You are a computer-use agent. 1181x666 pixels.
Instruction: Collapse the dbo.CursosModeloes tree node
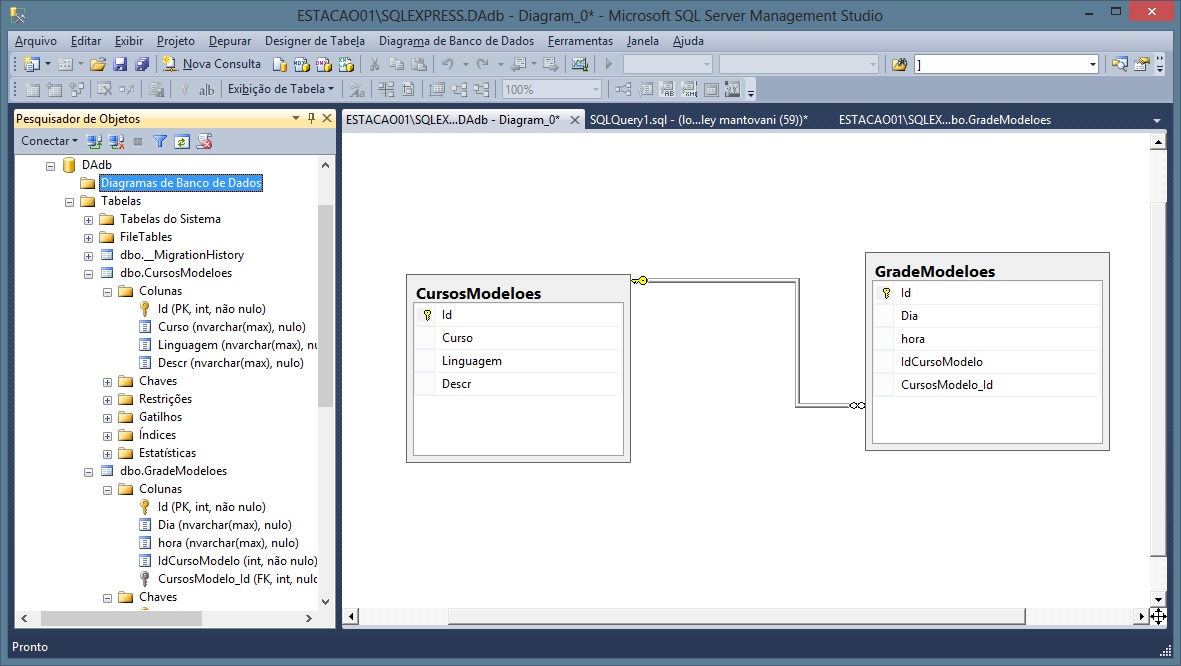(89, 273)
